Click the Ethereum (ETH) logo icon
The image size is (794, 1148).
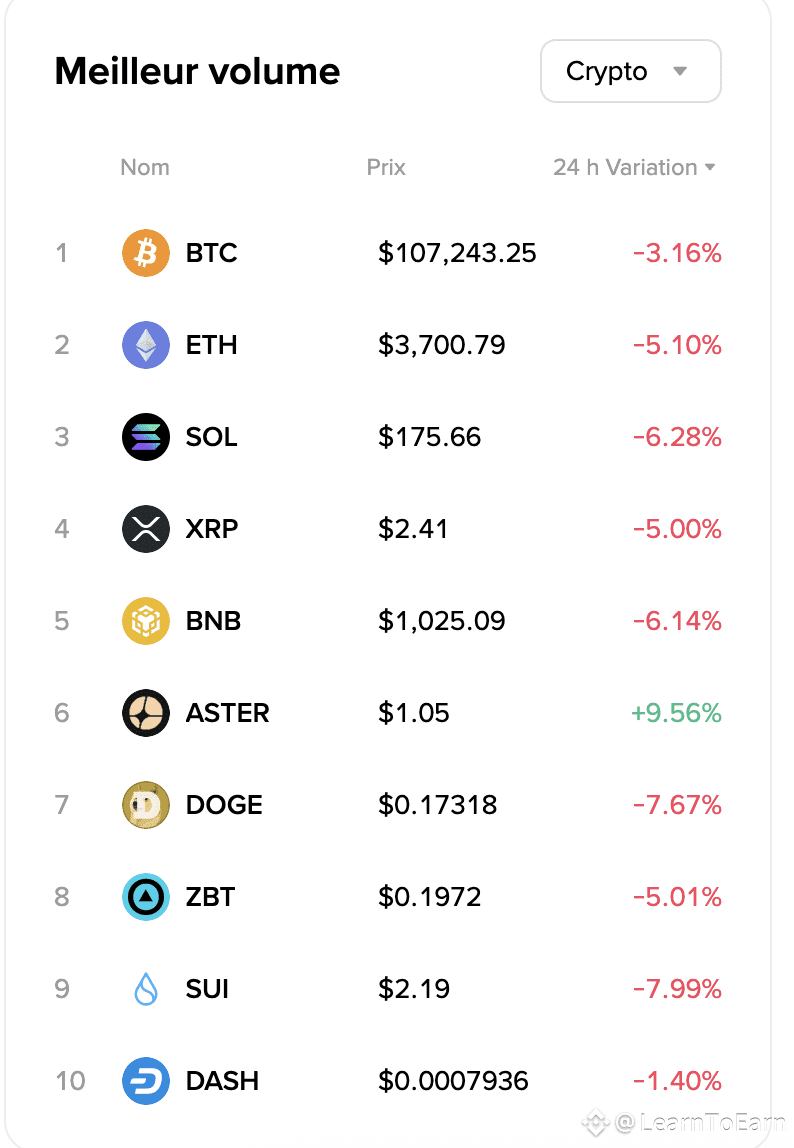145,345
